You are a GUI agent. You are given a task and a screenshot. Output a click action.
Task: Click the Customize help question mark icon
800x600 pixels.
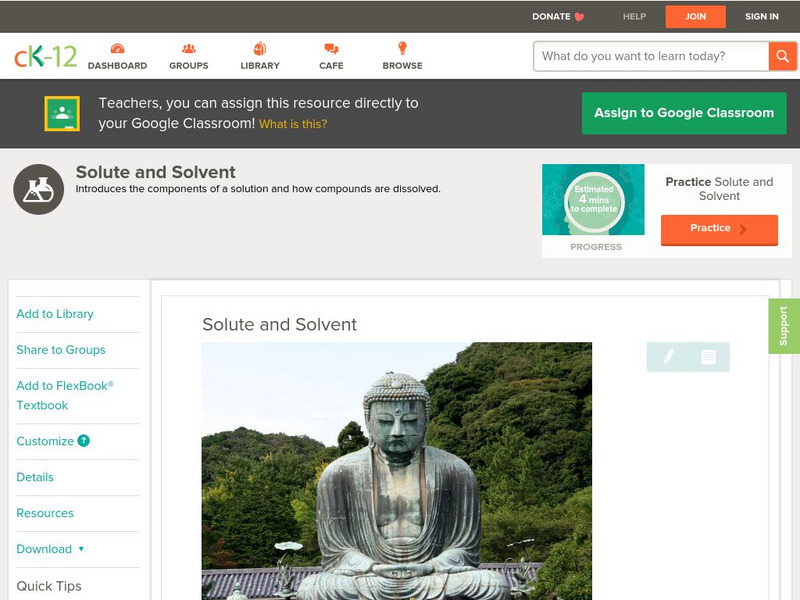84,441
